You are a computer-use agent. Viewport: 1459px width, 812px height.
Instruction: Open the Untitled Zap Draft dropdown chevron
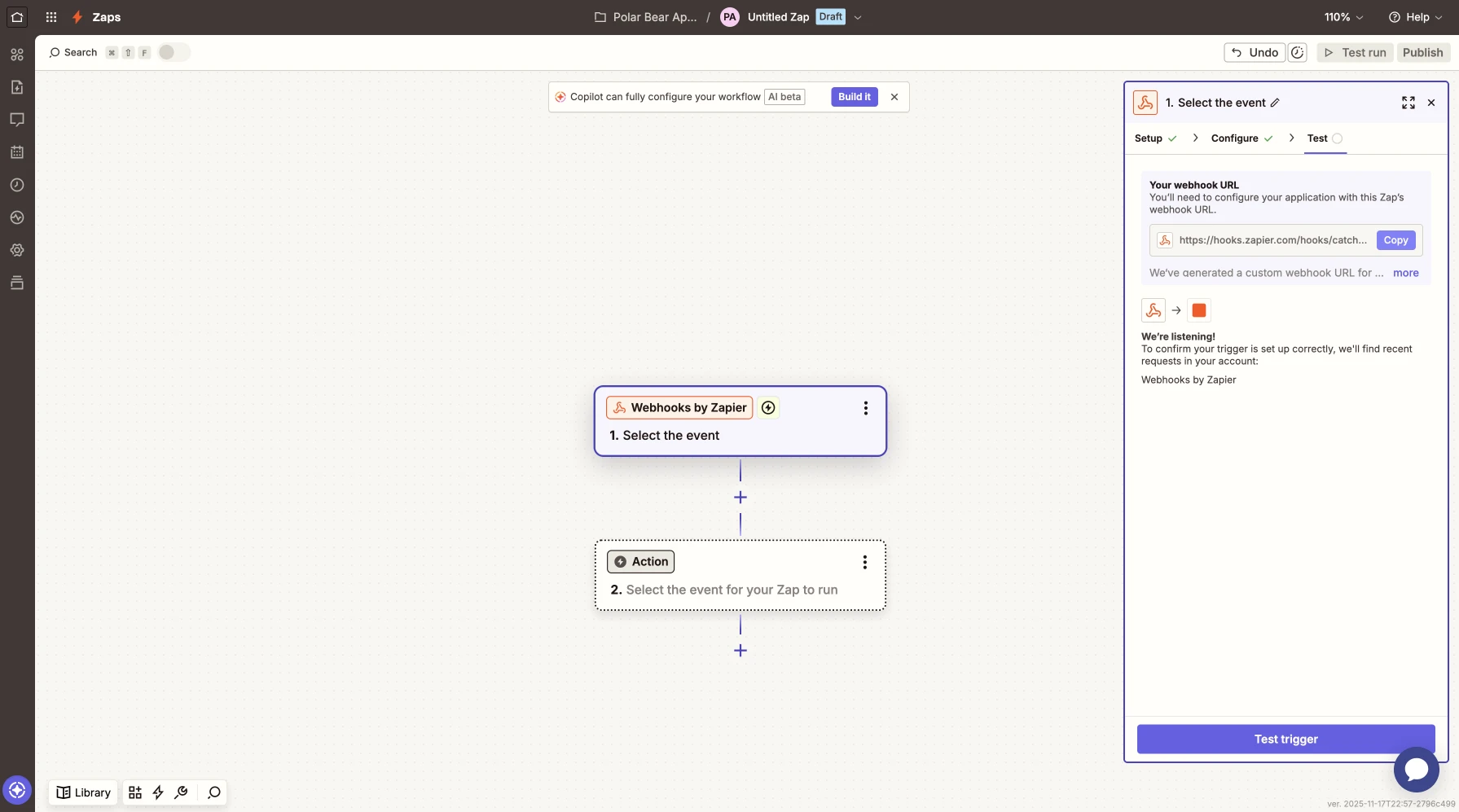click(x=858, y=17)
